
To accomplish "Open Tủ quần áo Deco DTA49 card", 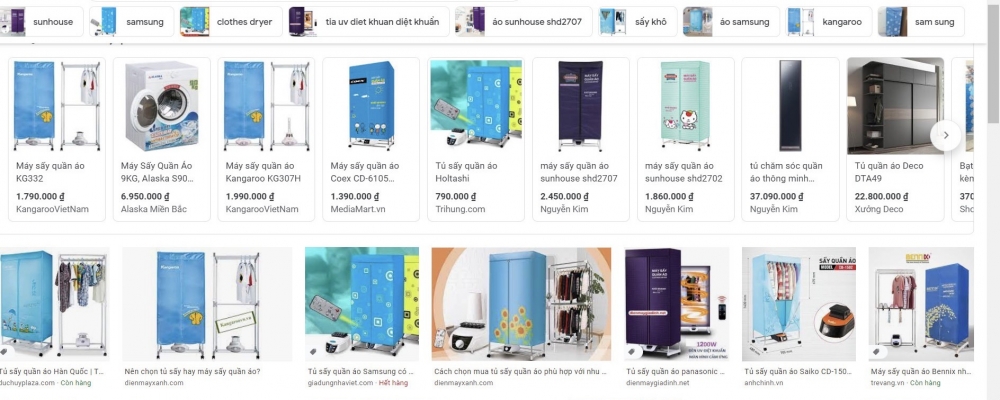I will coord(895,139).
